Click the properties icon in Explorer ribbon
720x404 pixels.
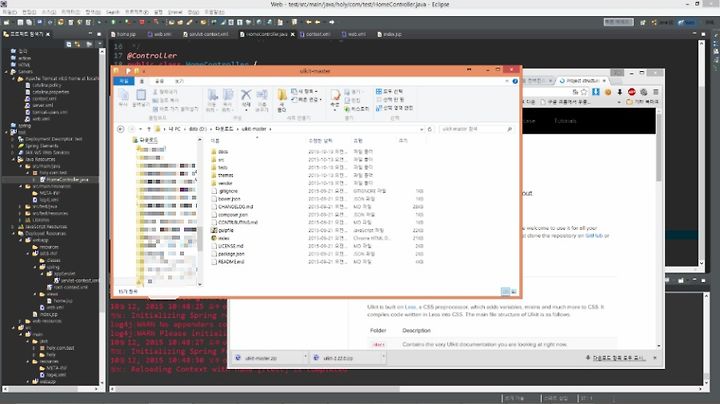[335, 95]
